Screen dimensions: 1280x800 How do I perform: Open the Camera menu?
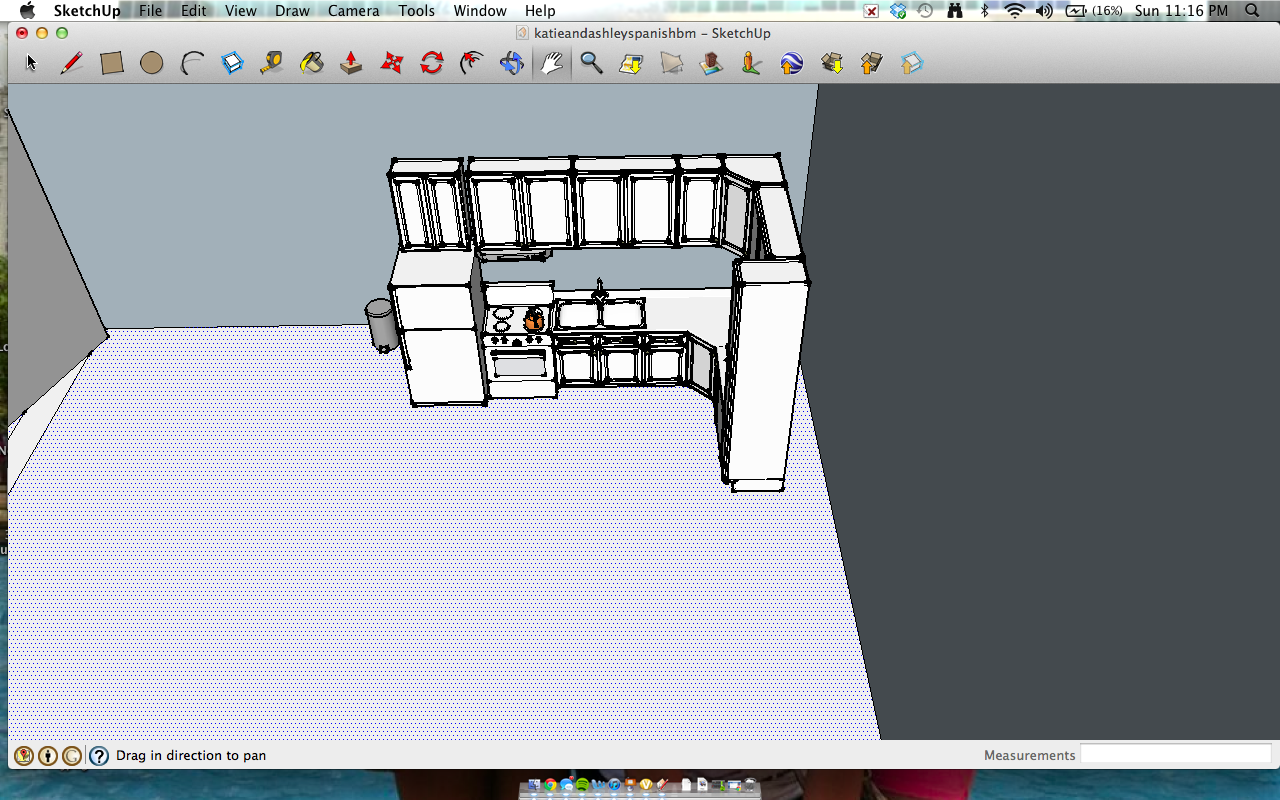(353, 11)
